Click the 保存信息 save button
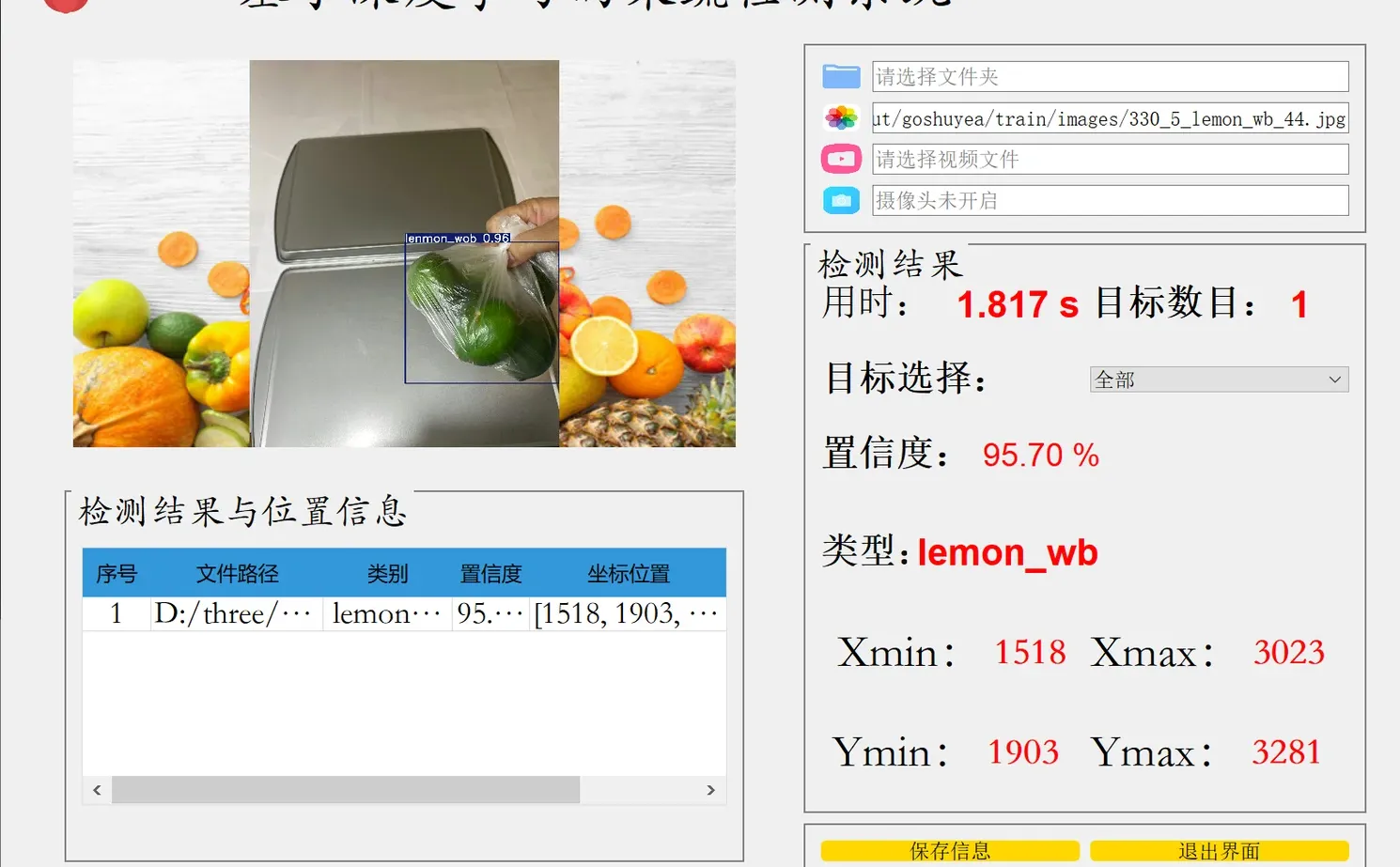 (x=949, y=850)
